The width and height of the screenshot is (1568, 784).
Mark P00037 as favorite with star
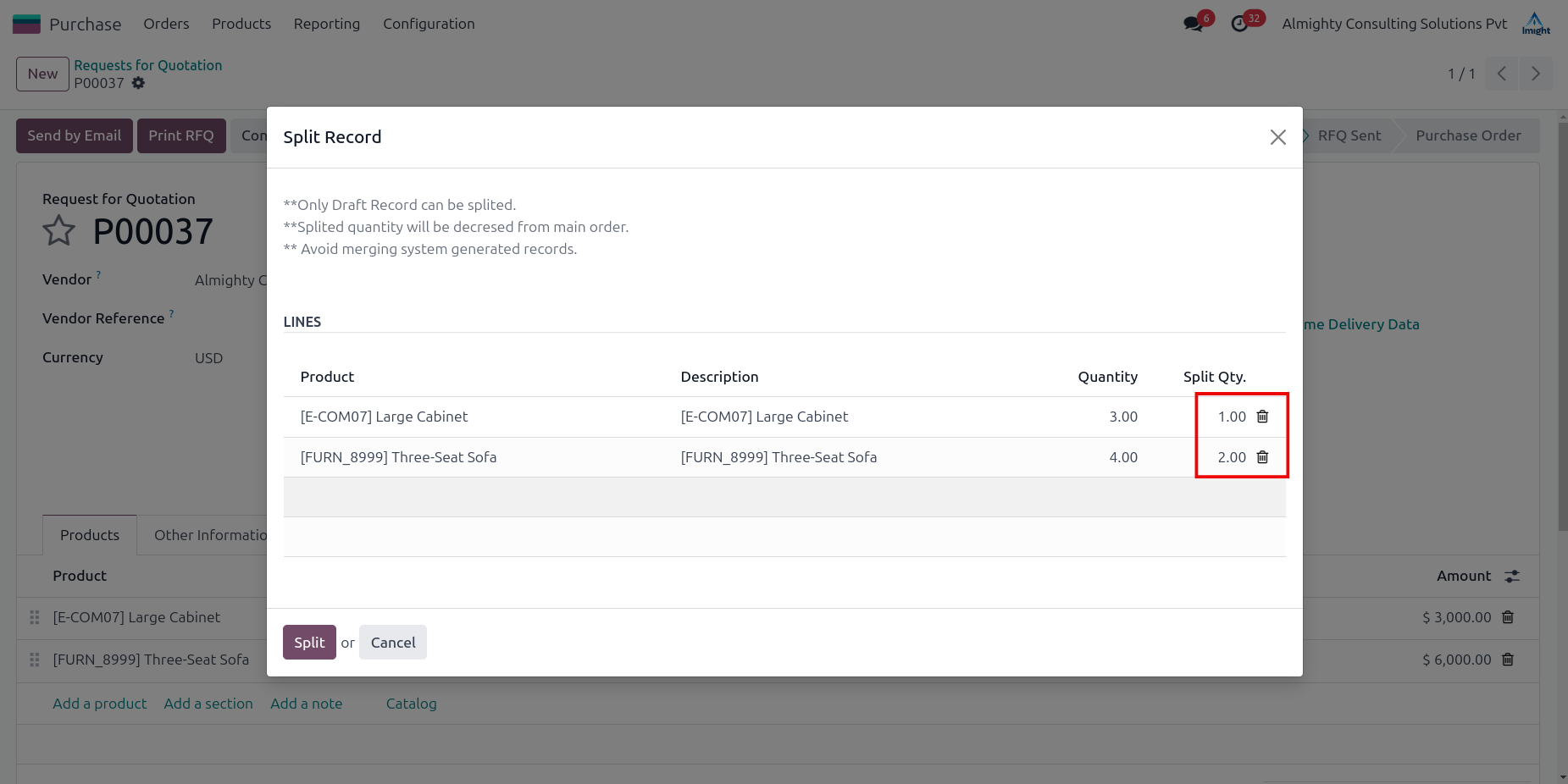[x=59, y=231]
